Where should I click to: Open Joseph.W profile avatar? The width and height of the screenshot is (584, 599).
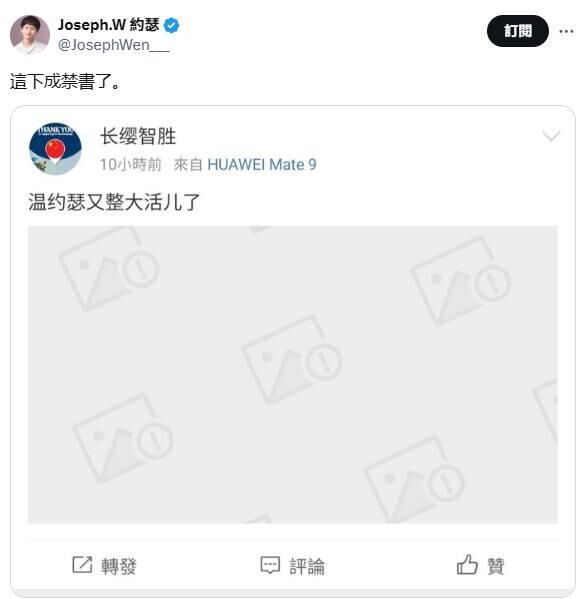coord(30,35)
